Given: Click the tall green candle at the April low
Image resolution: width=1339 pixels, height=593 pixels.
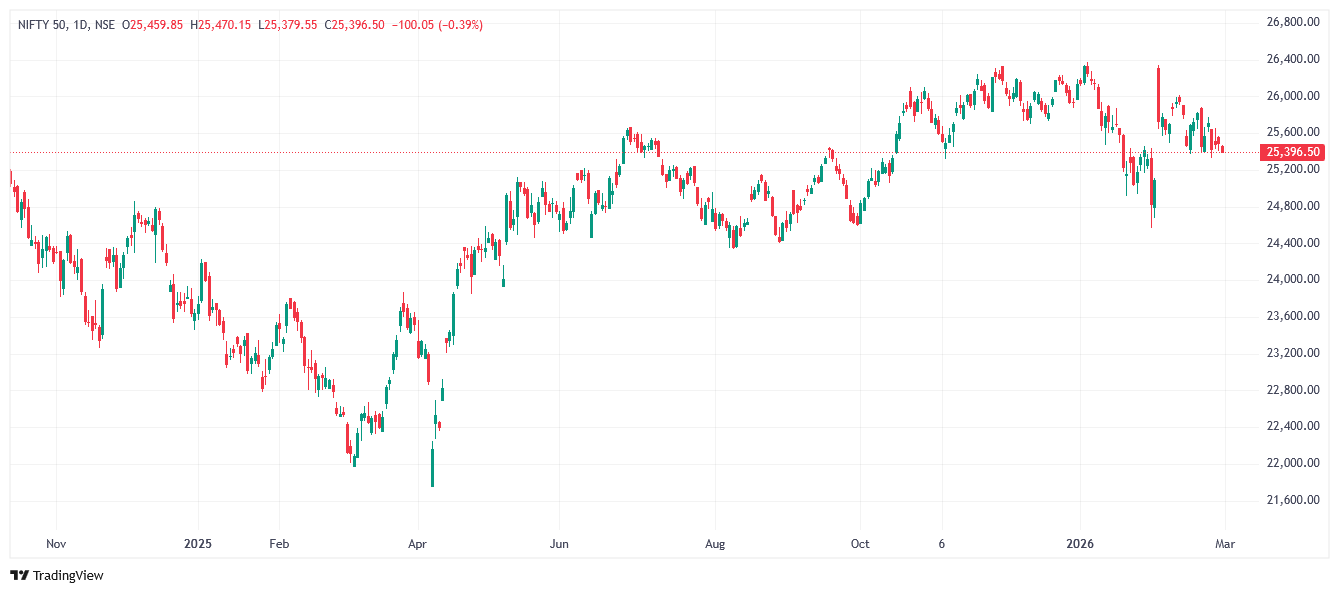Looking at the screenshot, I should [432, 467].
